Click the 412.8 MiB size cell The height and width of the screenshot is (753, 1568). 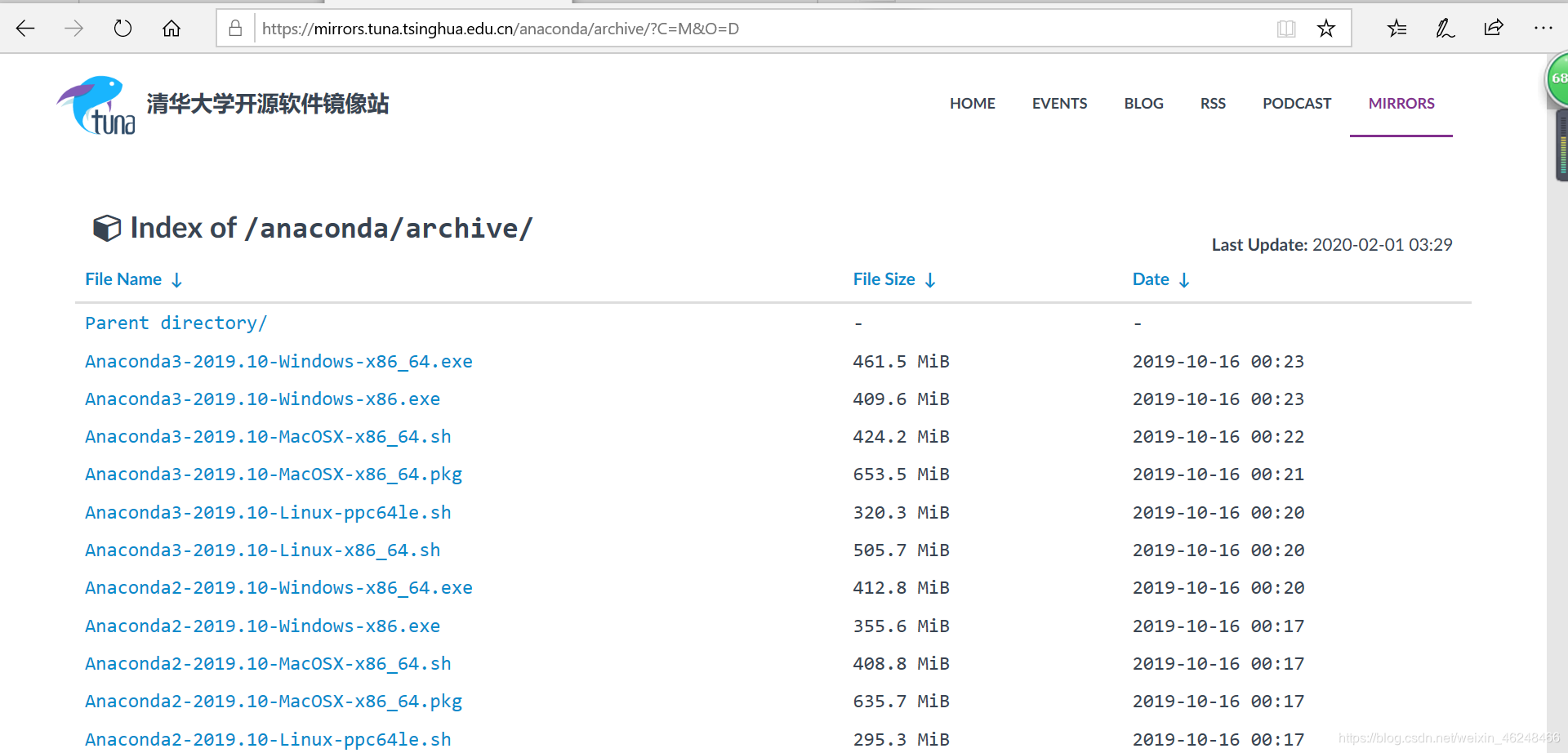[x=901, y=588]
